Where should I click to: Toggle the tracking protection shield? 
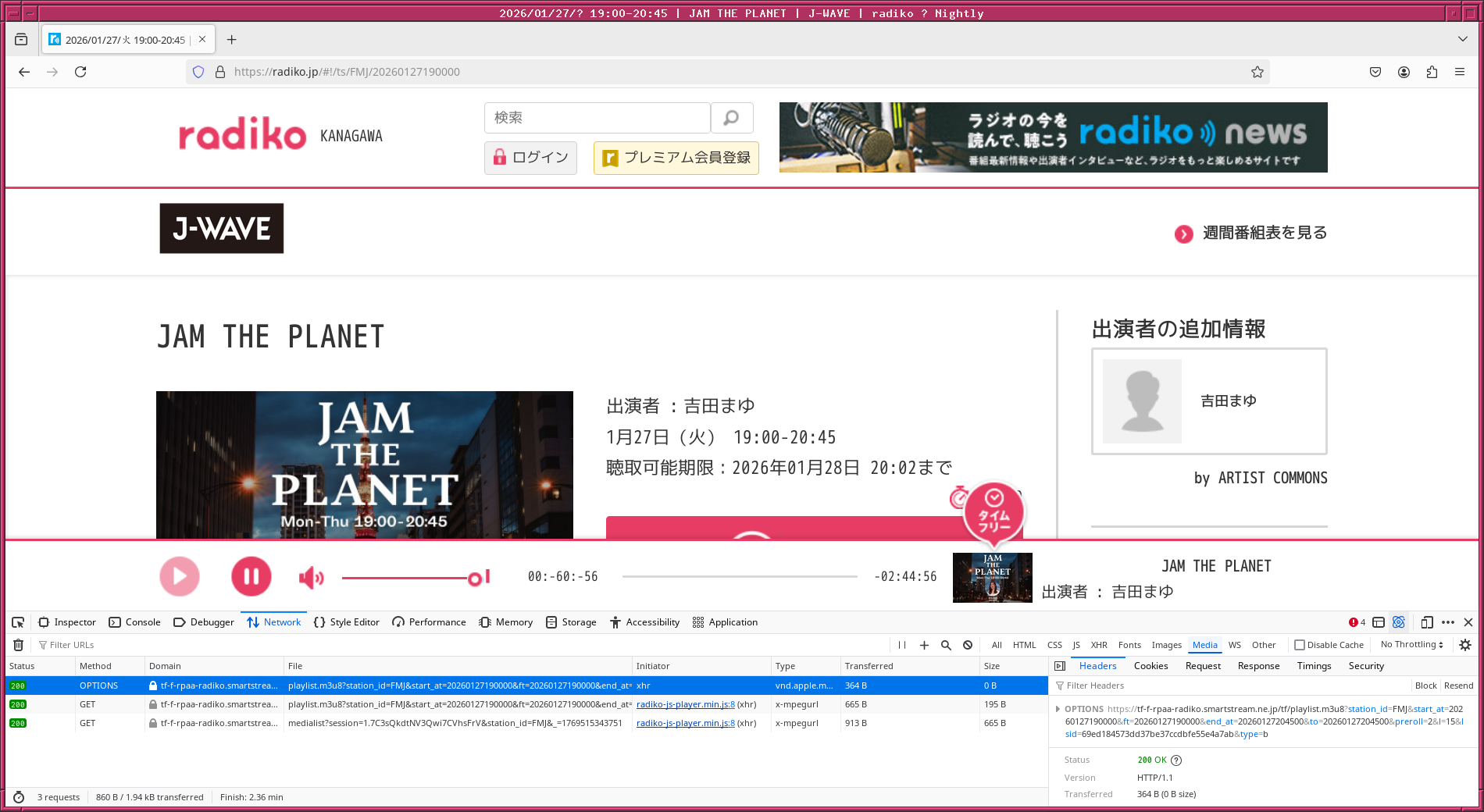tap(198, 72)
